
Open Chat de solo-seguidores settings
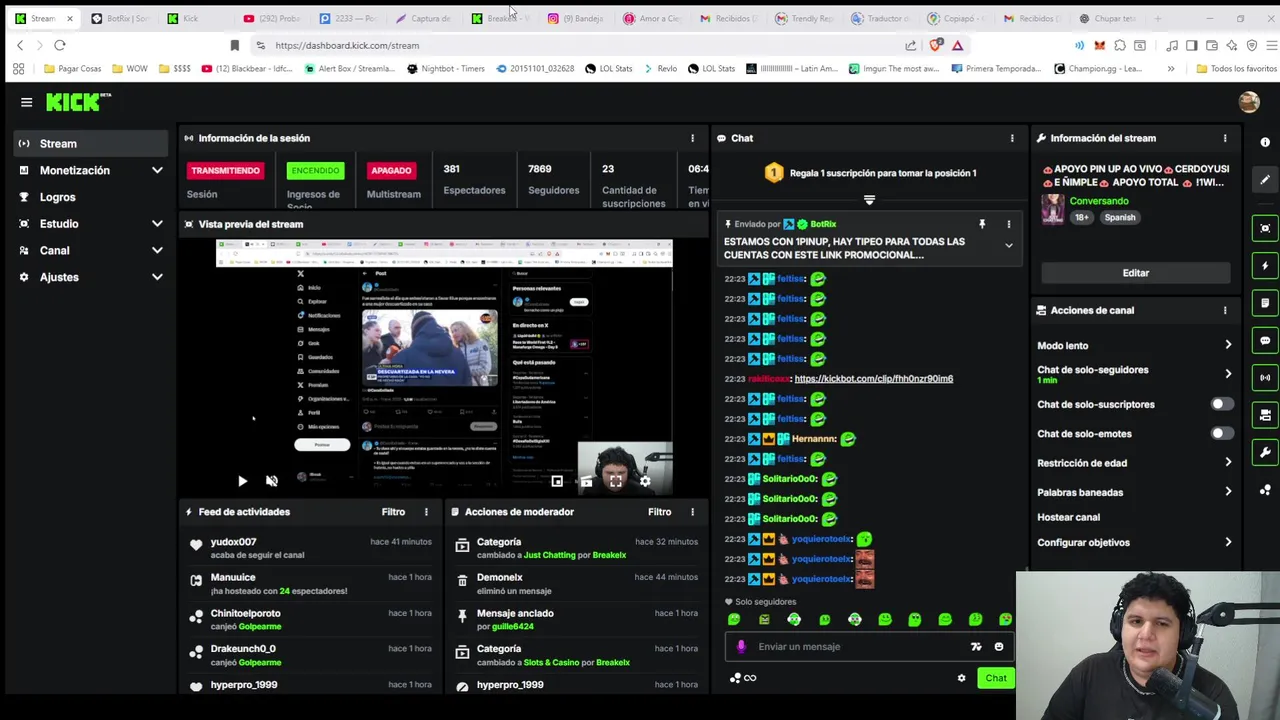(x=1135, y=374)
